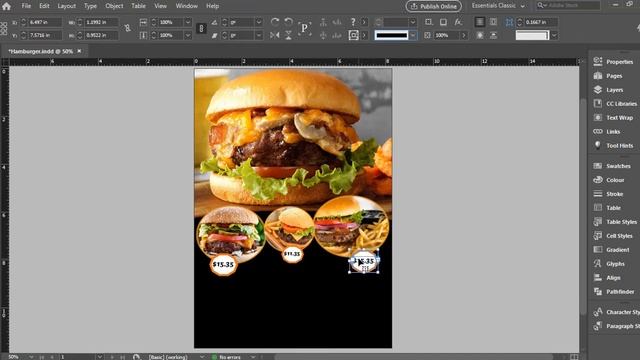Image resolution: width=640 pixels, height=360 pixels.
Task: Open the File menu
Action: click(26, 6)
